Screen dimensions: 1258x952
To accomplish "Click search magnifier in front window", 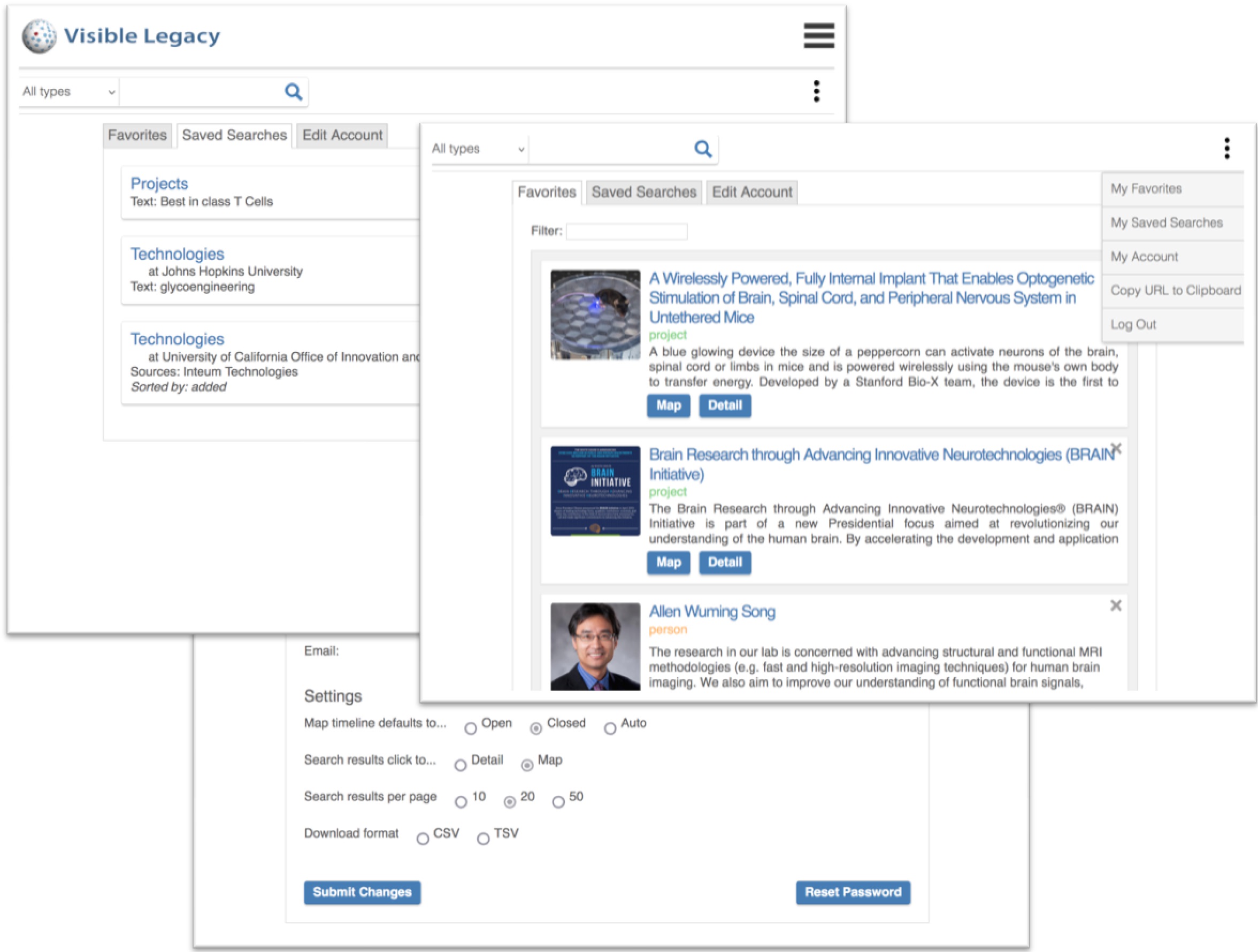I will coord(703,149).
